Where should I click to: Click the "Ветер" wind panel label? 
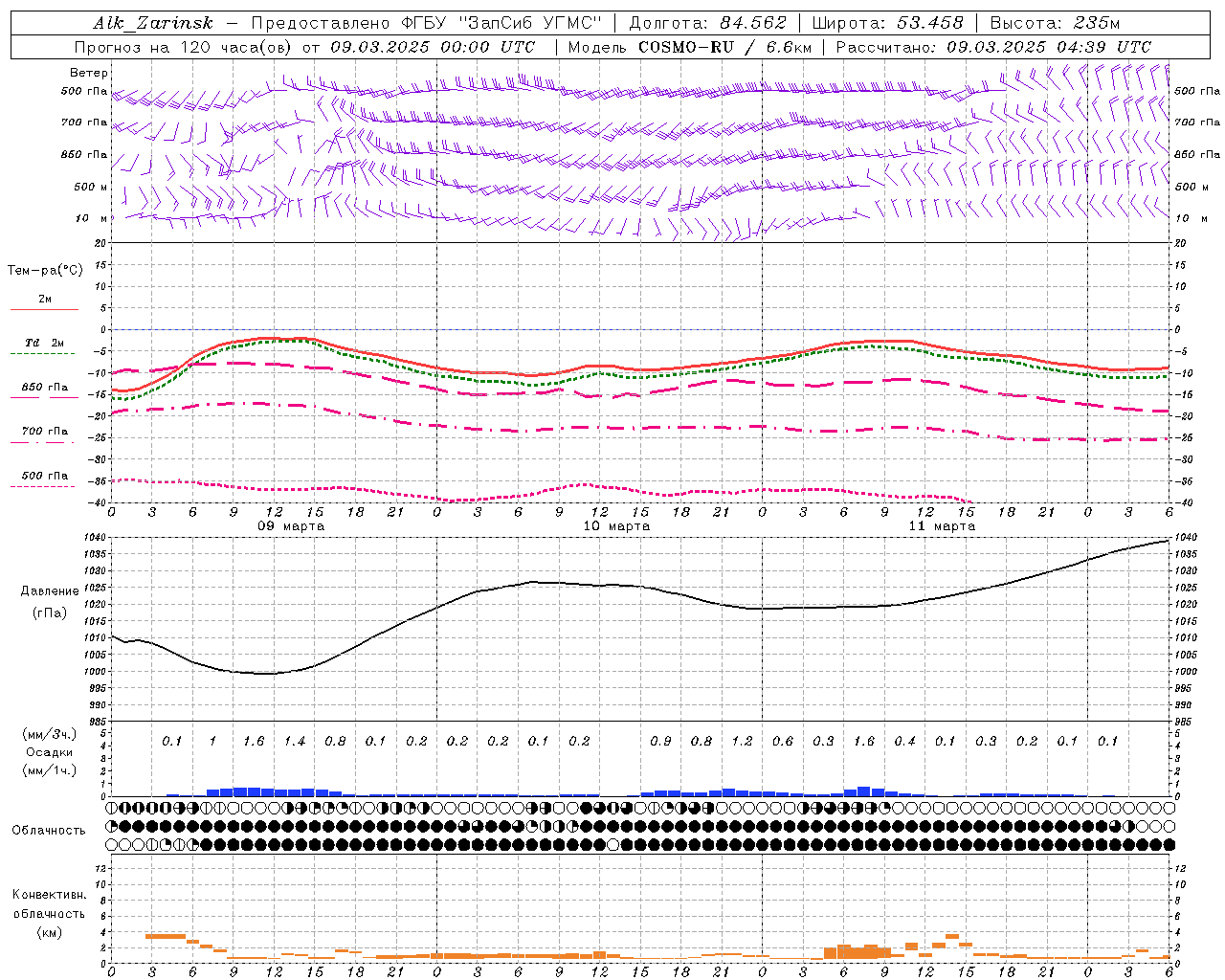(x=89, y=73)
